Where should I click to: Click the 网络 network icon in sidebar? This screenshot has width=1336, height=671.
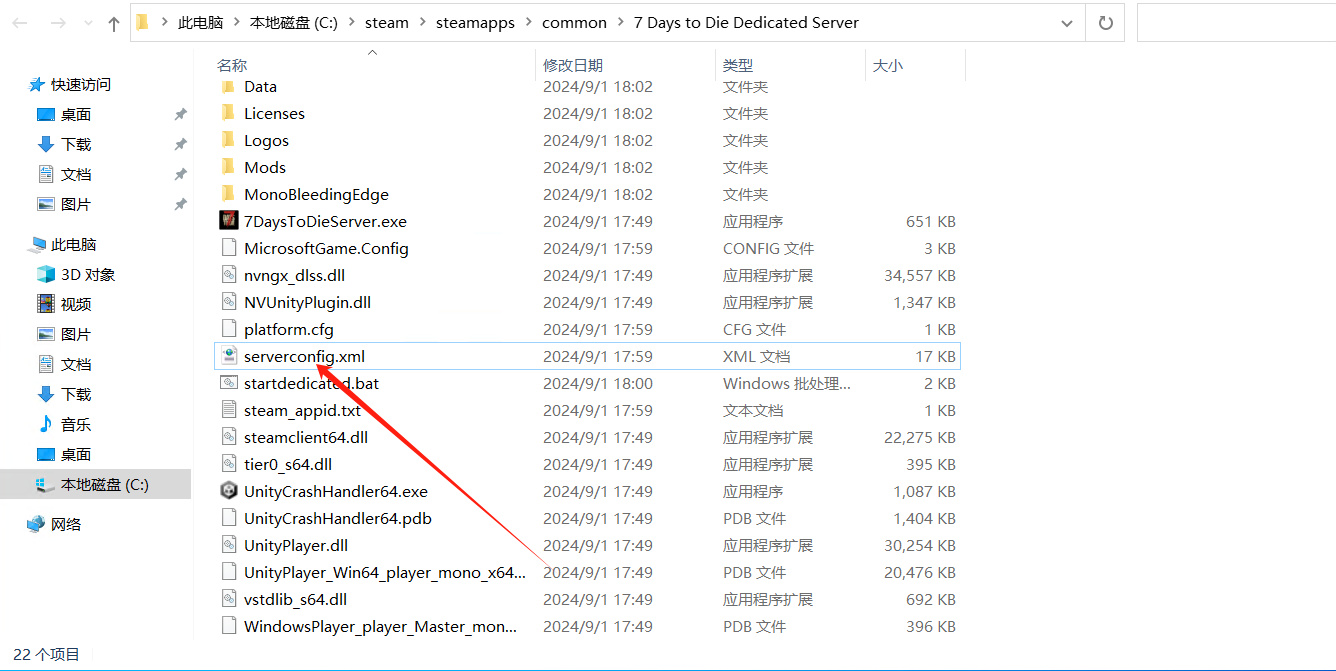pos(37,524)
